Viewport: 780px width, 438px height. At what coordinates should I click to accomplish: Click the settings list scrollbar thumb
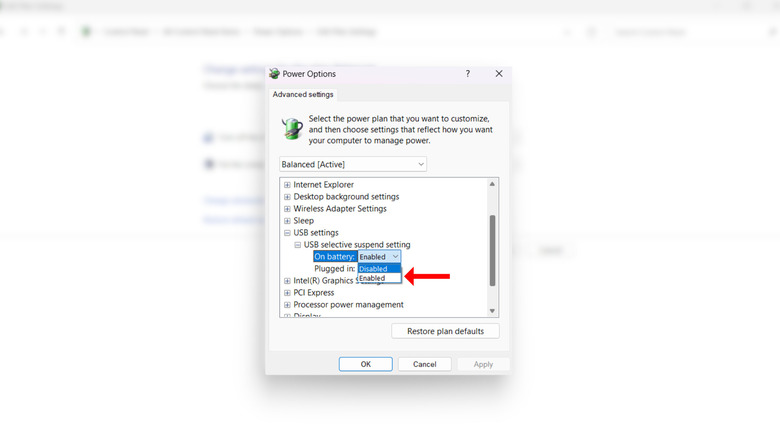tap(492, 250)
